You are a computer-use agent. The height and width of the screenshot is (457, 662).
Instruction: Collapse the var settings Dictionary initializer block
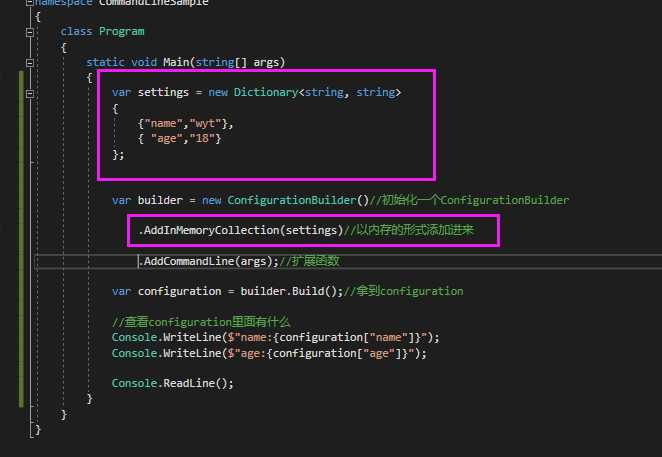coord(30,93)
